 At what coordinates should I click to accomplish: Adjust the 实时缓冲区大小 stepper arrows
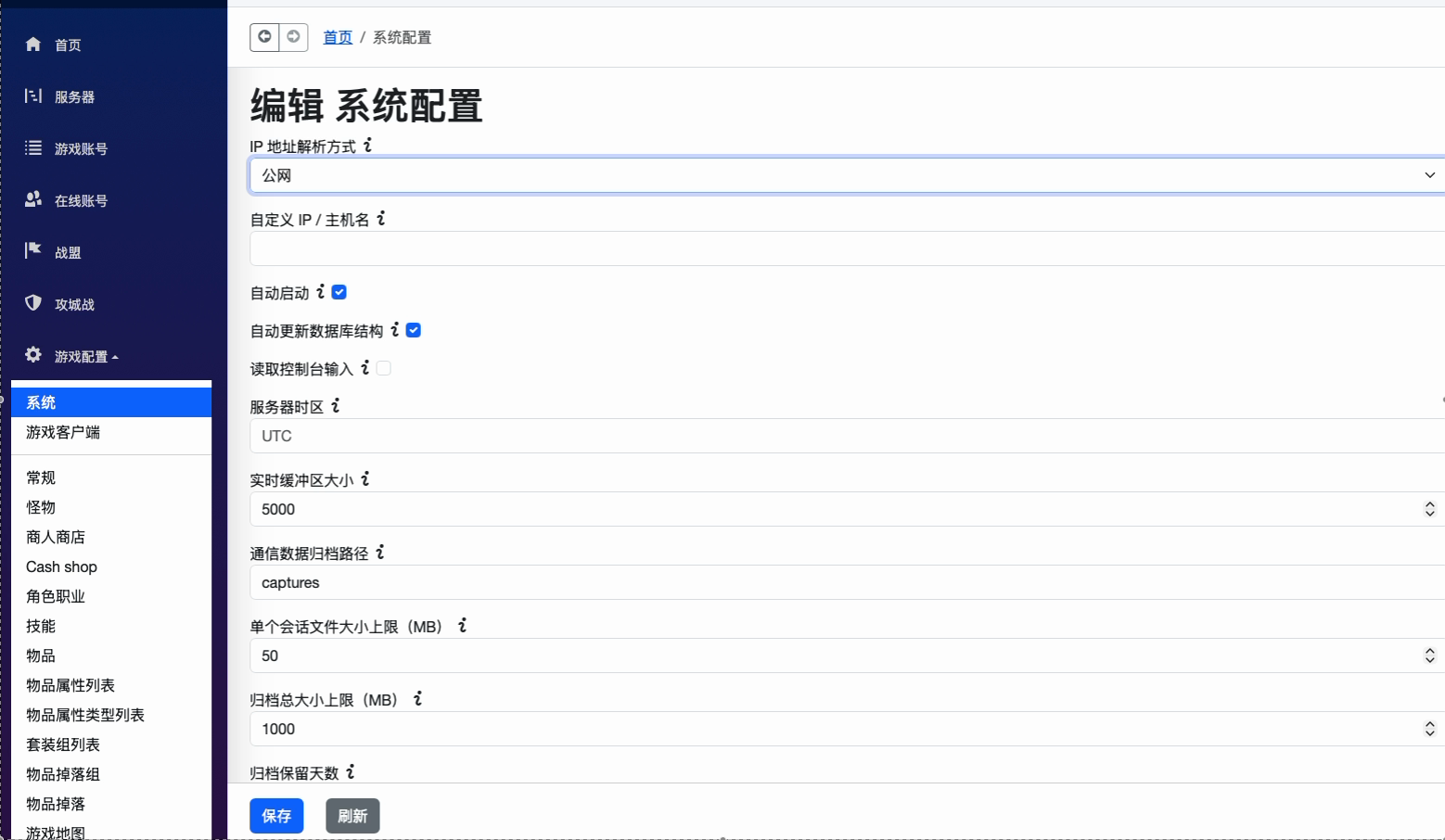(1429, 509)
